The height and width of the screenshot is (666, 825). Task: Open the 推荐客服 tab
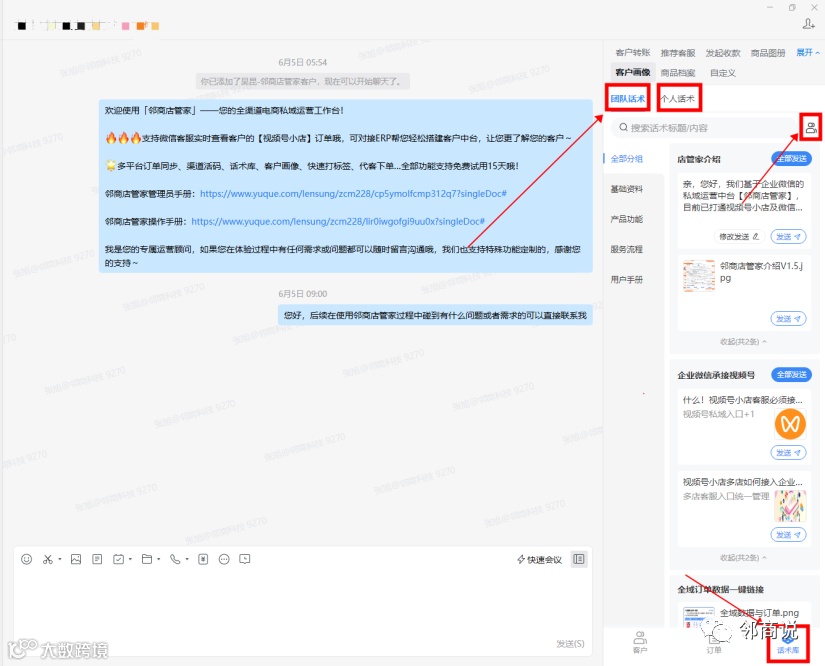[678, 53]
